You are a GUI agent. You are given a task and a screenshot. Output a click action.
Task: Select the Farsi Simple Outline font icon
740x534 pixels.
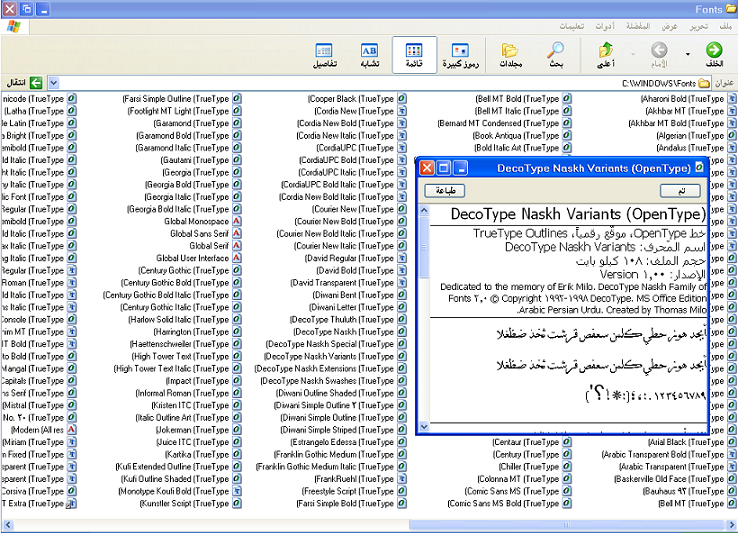pyautogui.click(x=237, y=99)
